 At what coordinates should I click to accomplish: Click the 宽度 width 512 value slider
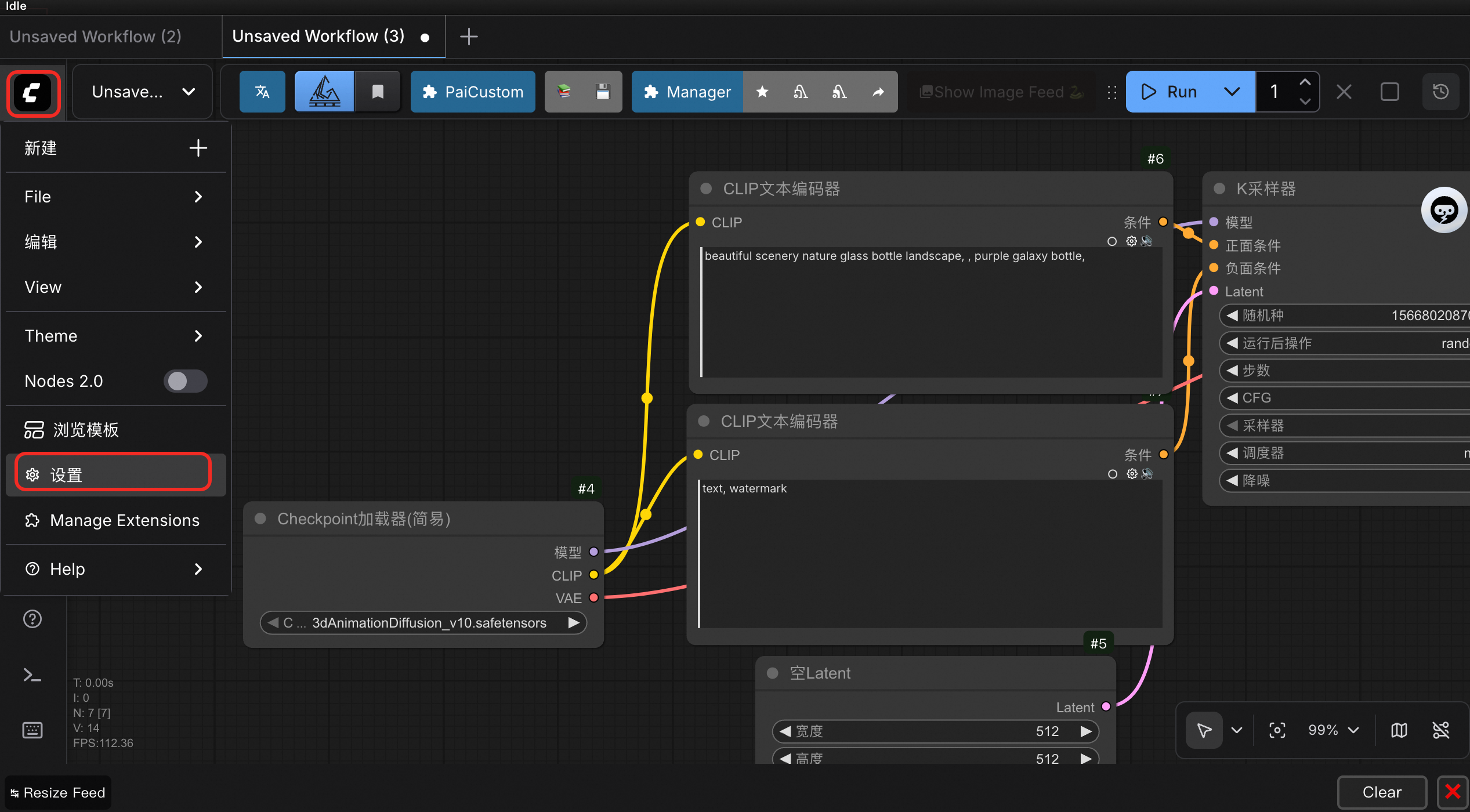[x=935, y=731]
